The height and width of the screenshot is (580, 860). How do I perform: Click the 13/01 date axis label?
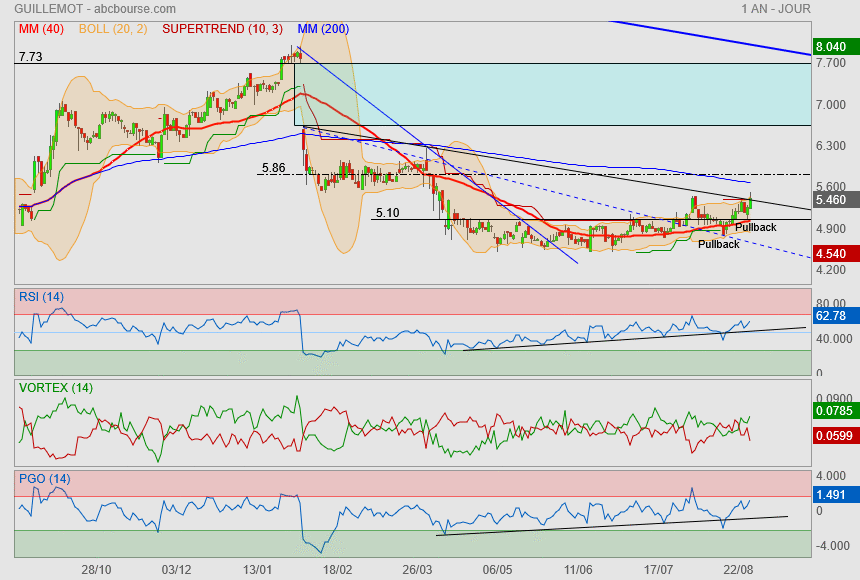pyautogui.click(x=258, y=569)
